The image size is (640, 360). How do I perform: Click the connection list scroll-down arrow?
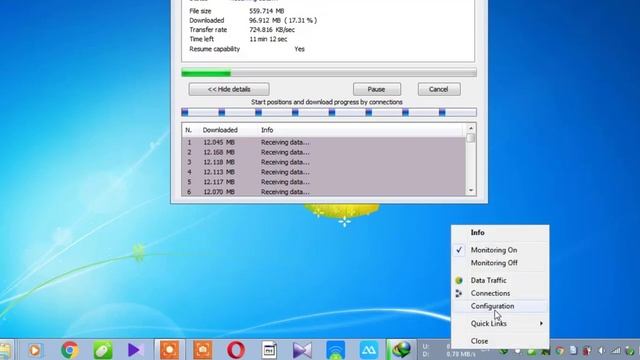471,190
